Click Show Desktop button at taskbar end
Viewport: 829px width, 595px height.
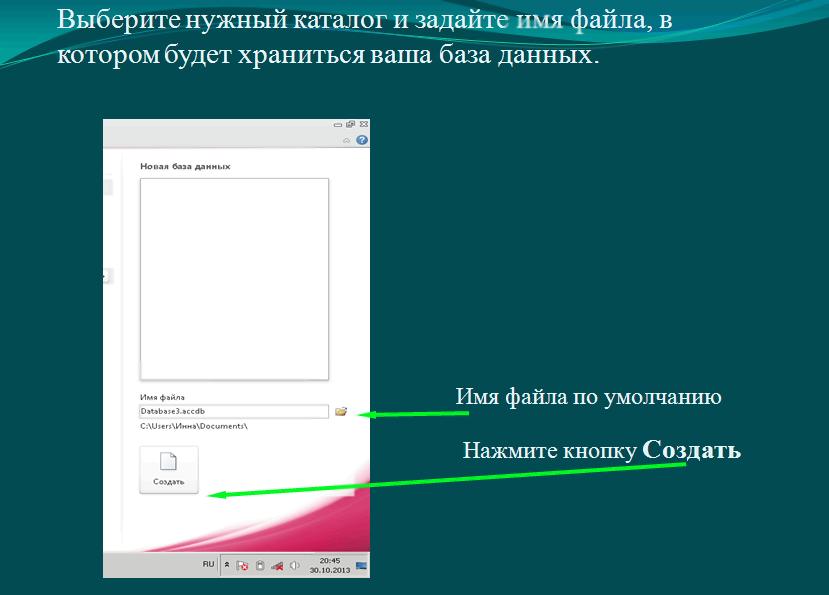pos(361,565)
